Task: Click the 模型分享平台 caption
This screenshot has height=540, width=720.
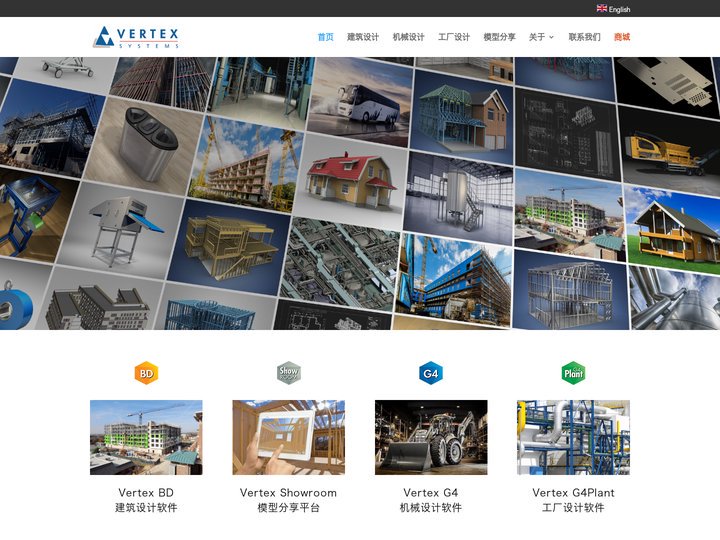Action: (288, 507)
